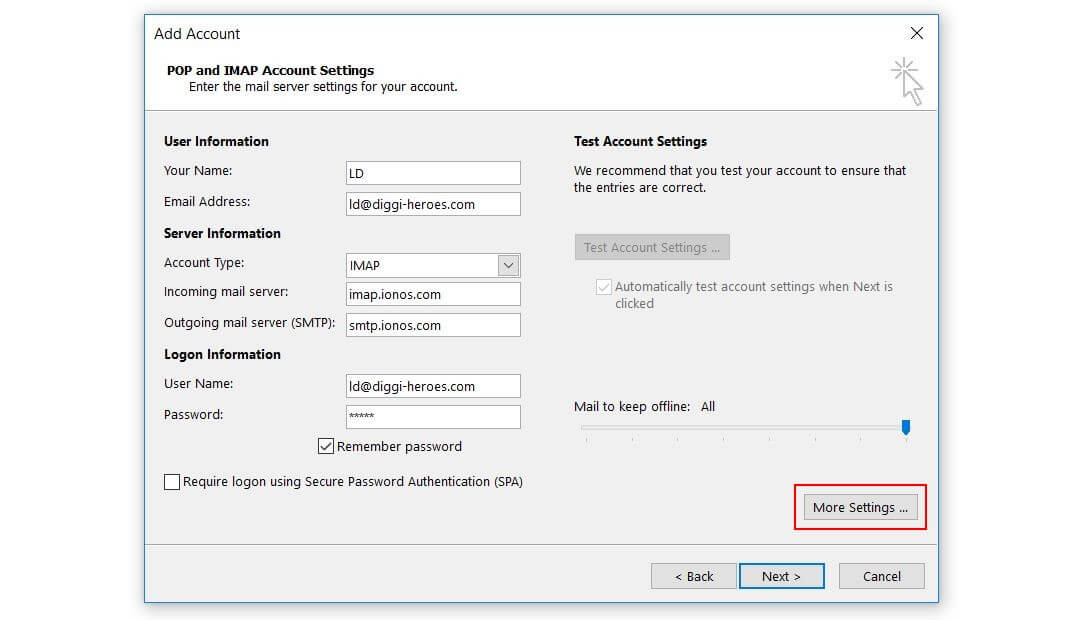Click the Email Address field

coord(433,204)
